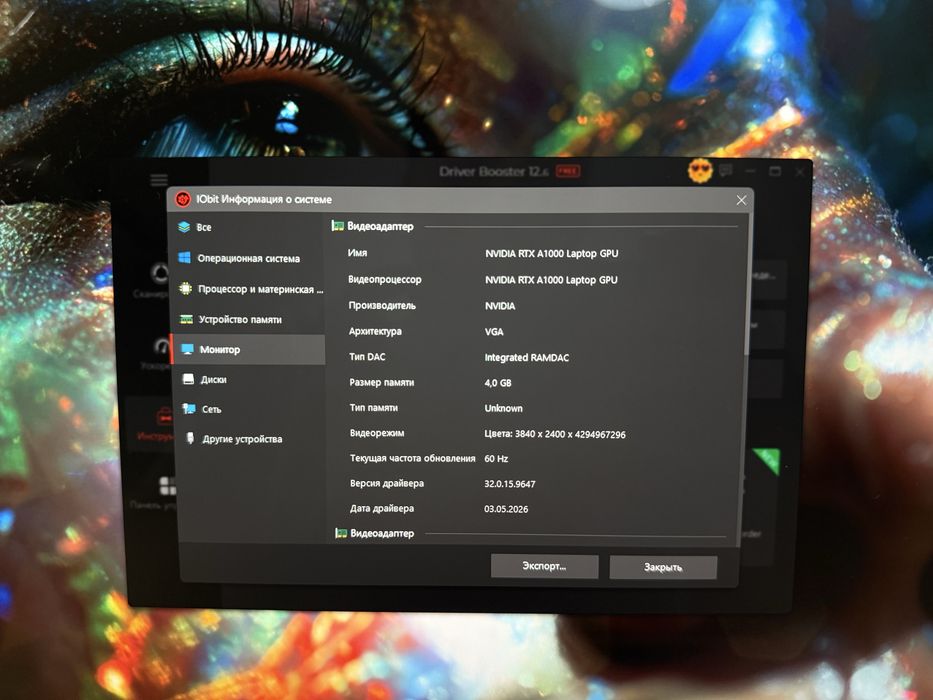This screenshot has width=933, height=700.
Task: Click memory size value 4,0 GB
Action: point(498,383)
